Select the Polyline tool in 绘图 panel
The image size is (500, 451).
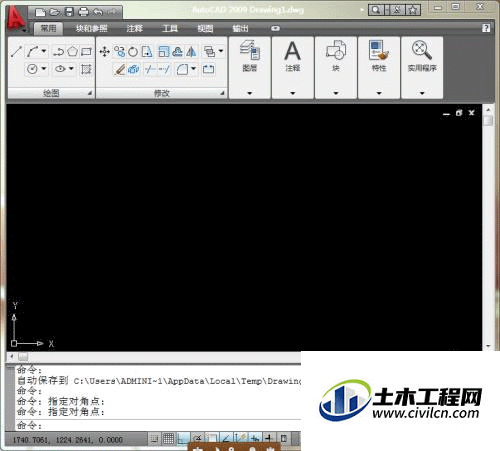point(59,52)
